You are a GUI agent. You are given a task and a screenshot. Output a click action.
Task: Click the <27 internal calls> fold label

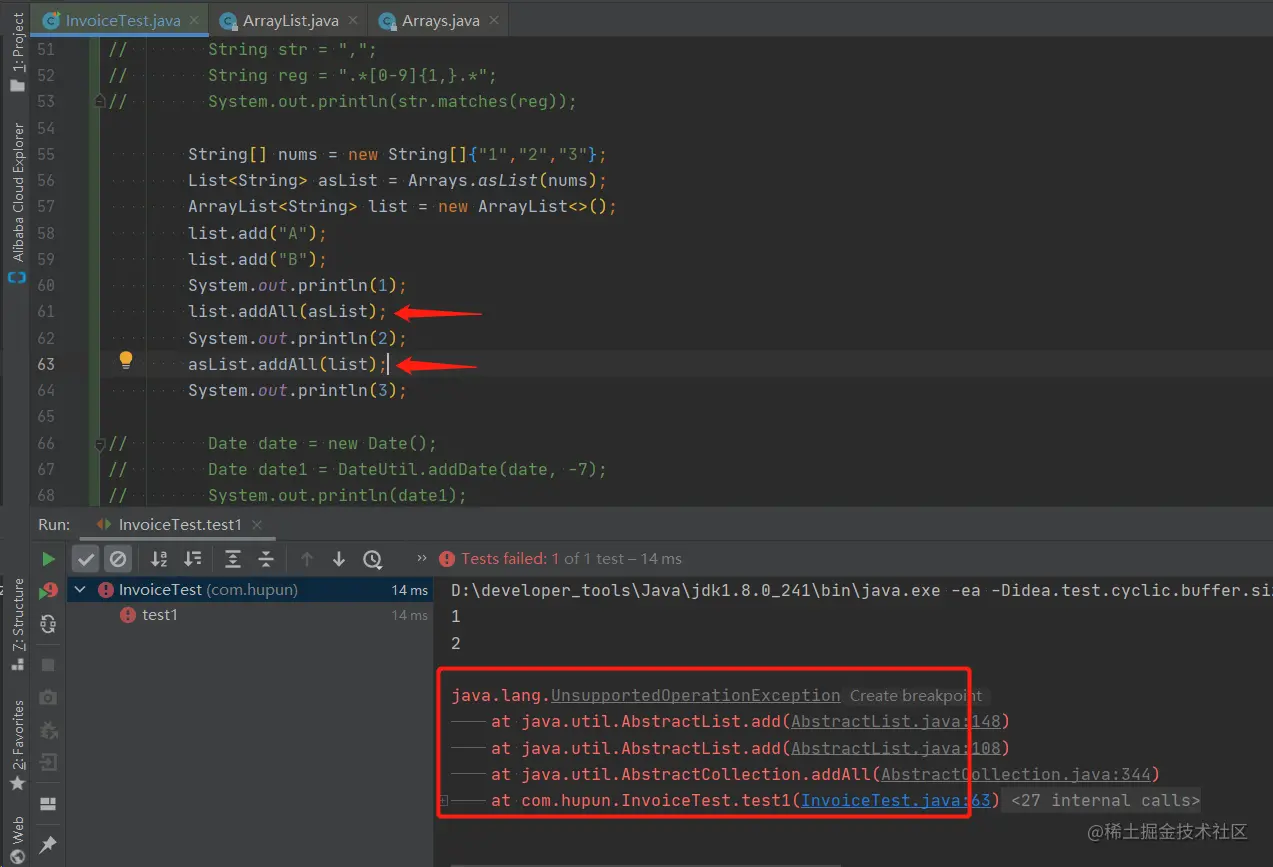click(1105, 800)
